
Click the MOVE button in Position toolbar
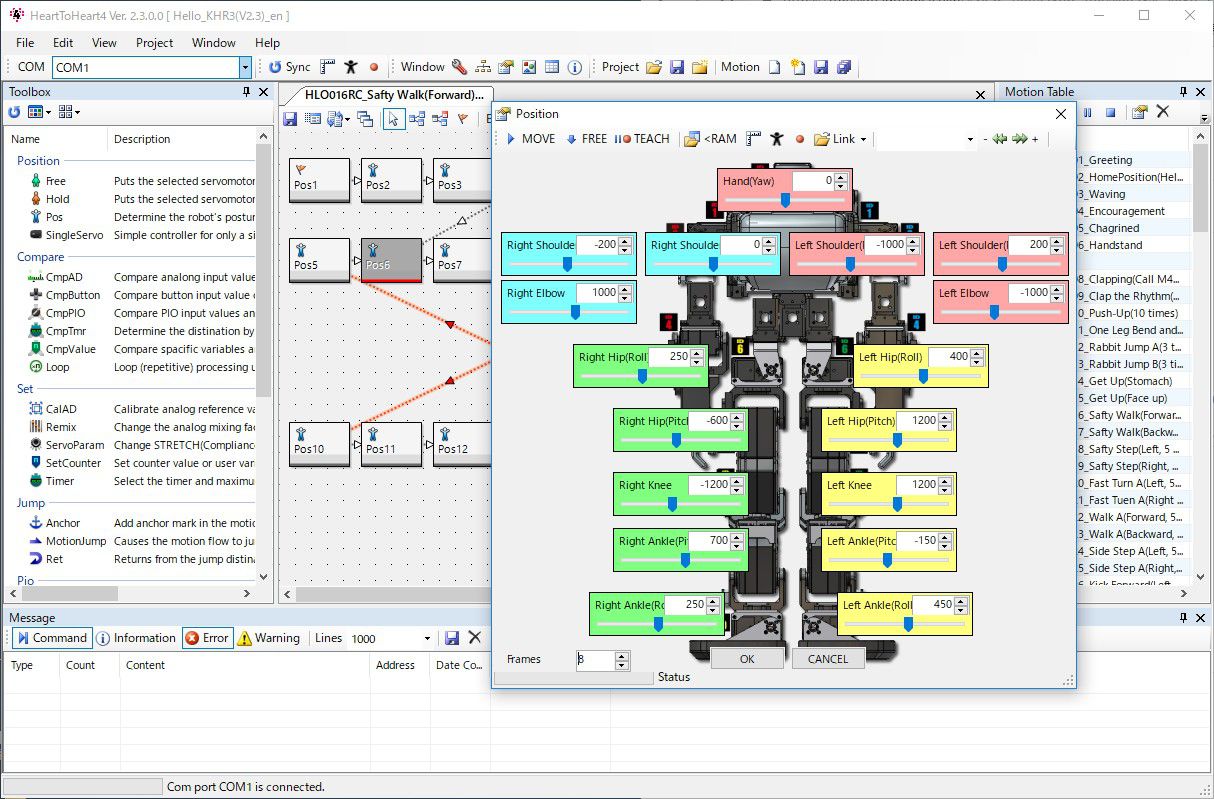tap(529, 139)
